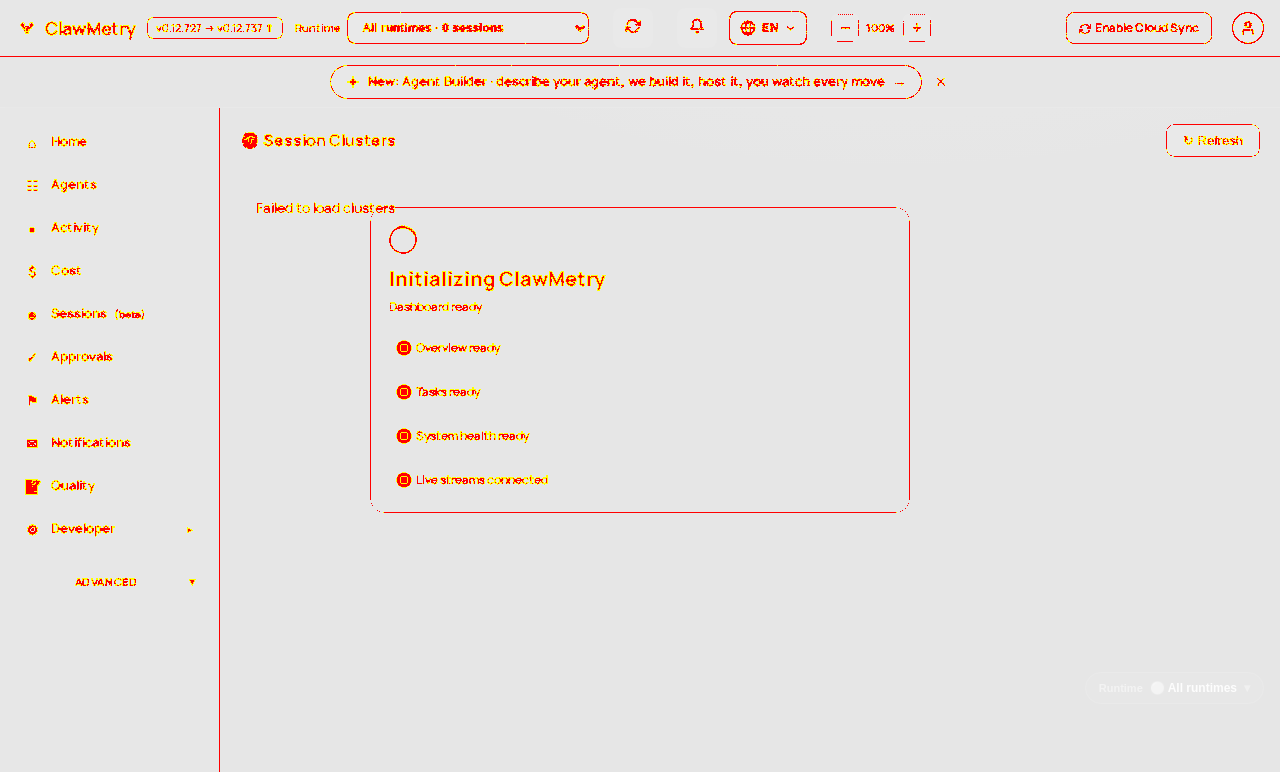The width and height of the screenshot is (1280, 772).
Task: Click the System health ready status icon
Action: [404, 436]
